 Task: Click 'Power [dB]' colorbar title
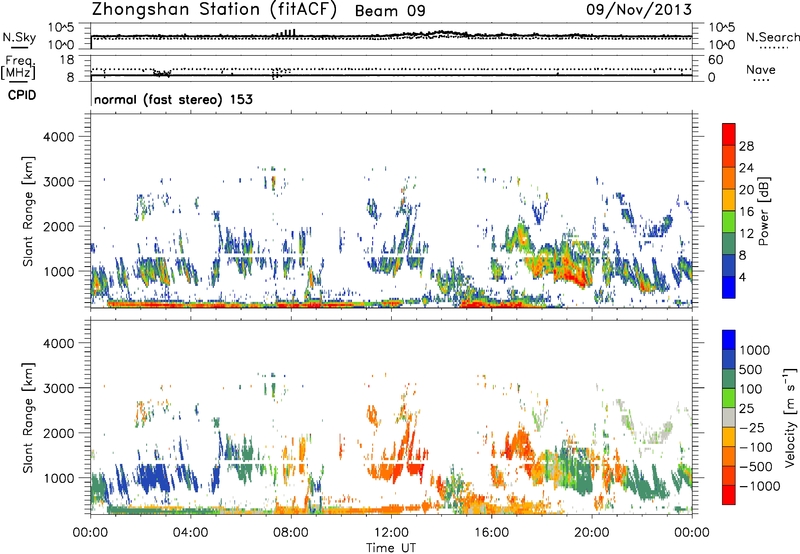[x=763, y=211]
